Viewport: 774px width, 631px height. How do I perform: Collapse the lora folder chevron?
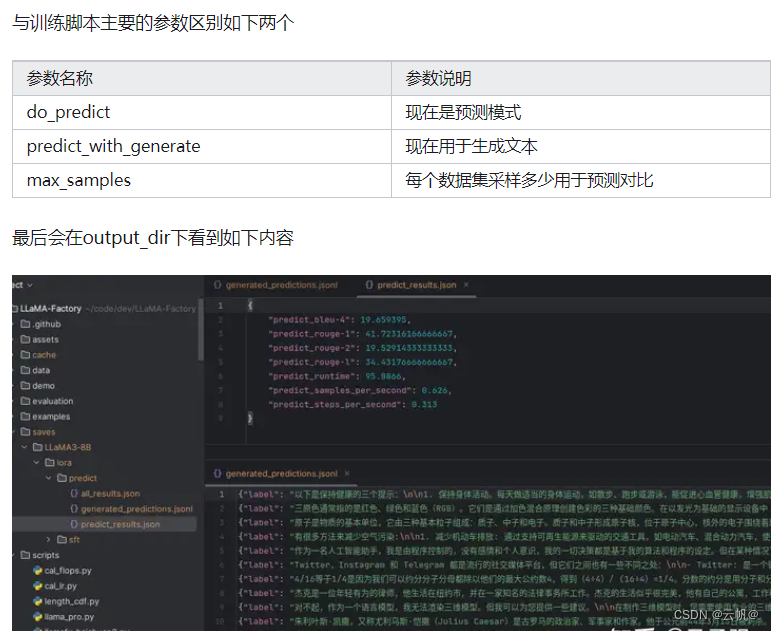pyautogui.click(x=37, y=462)
